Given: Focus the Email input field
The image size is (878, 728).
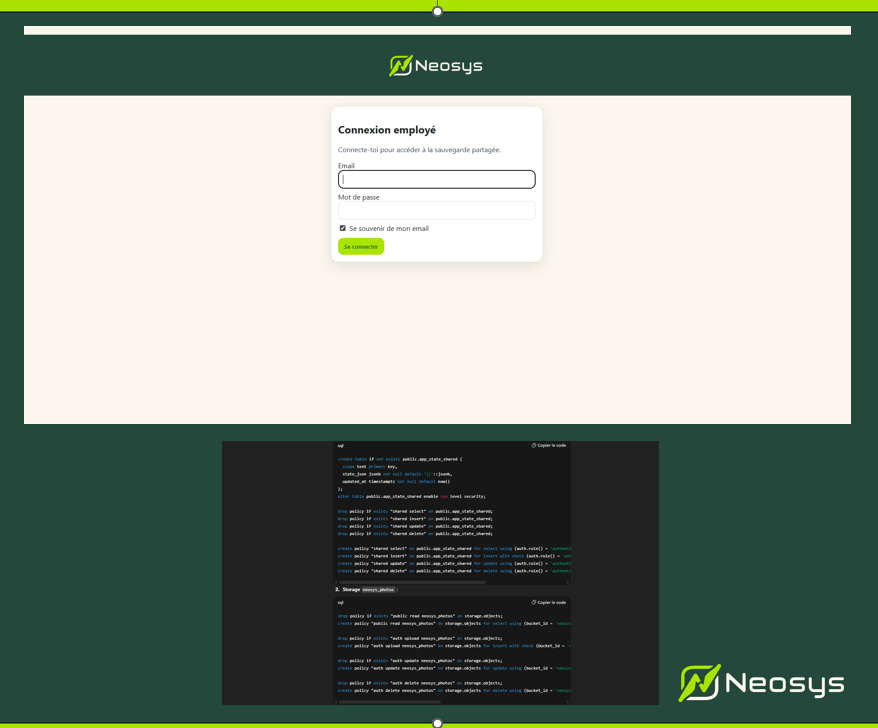Looking at the screenshot, I should (436, 180).
